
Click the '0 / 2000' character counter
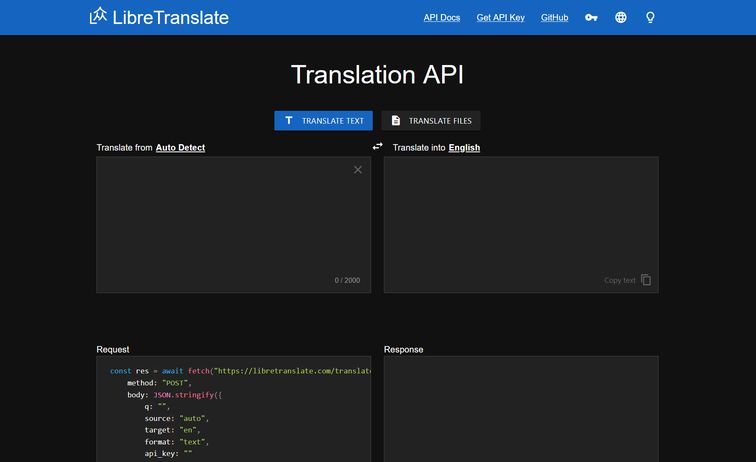tap(347, 280)
